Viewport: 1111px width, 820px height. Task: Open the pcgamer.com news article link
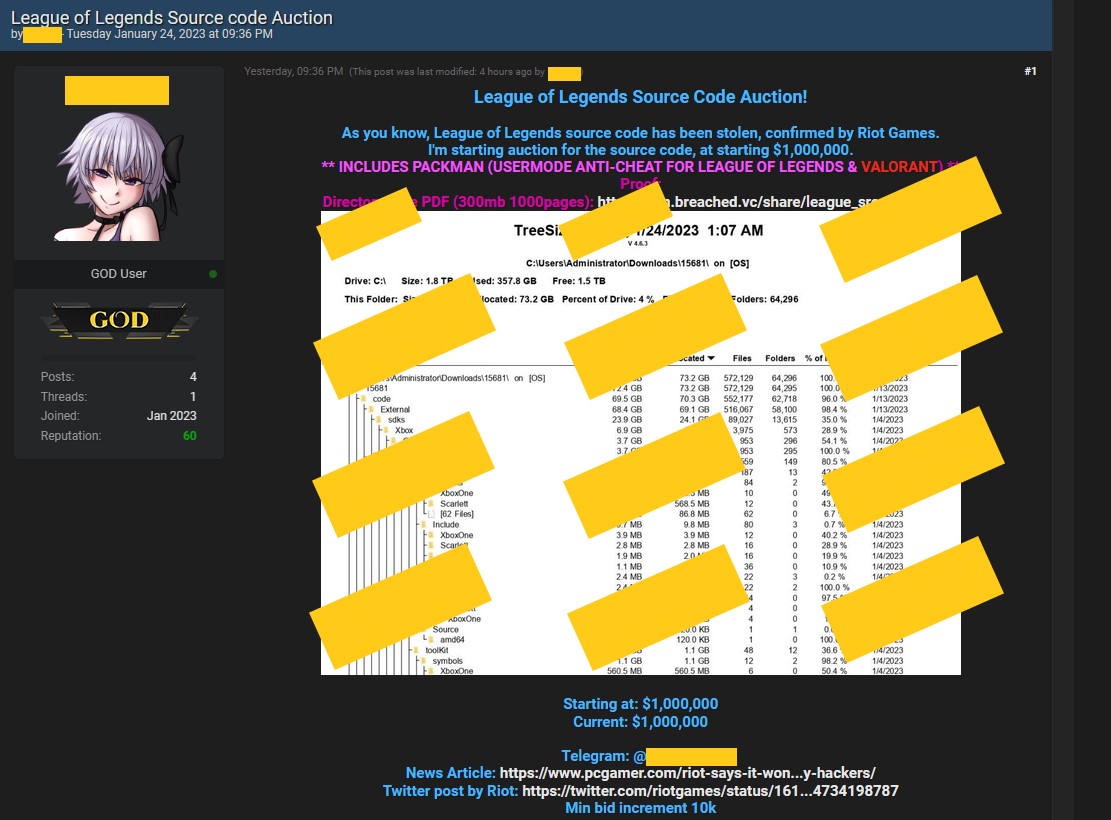(687, 773)
